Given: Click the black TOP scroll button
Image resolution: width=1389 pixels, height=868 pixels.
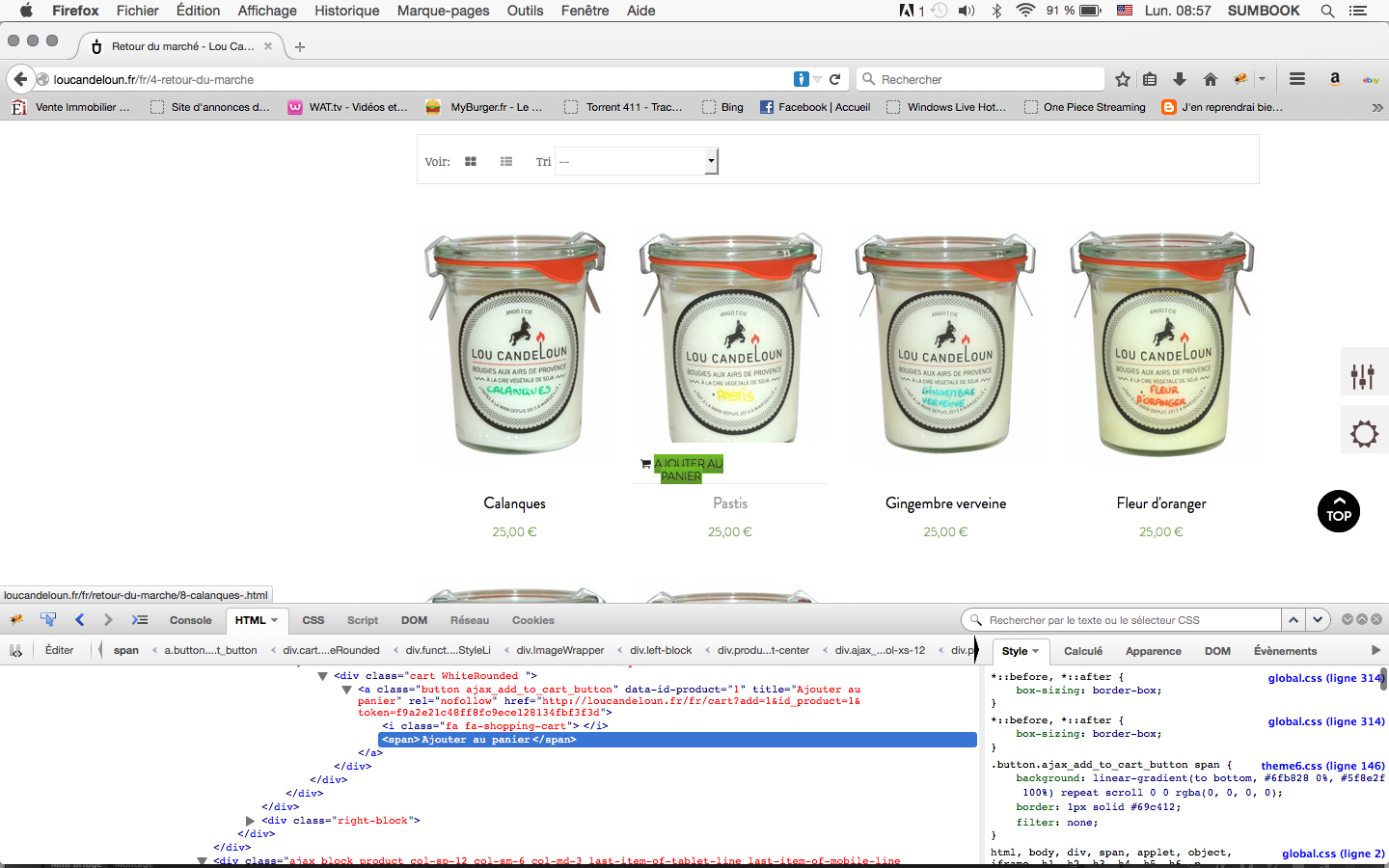Looking at the screenshot, I should tap(1339, 511).
